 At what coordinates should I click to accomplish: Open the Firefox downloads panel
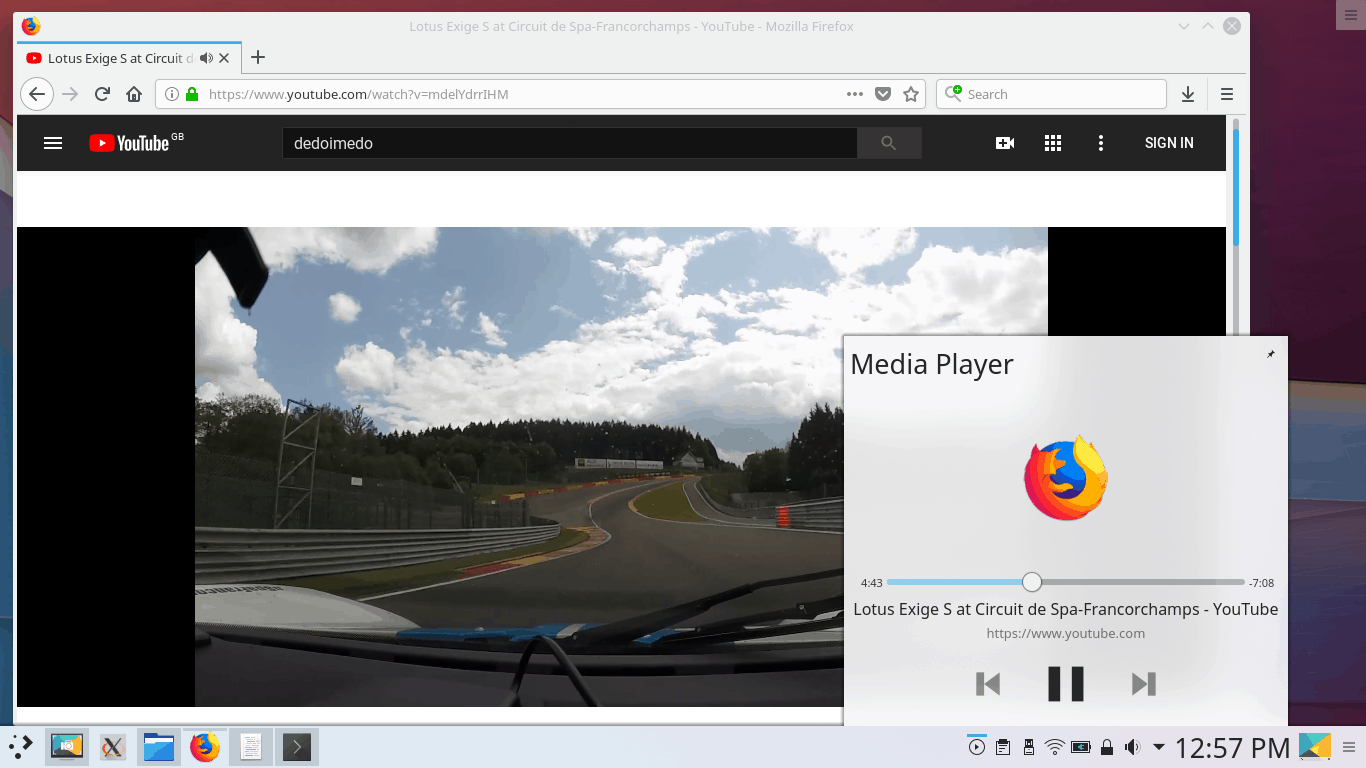pos(1188,94)
